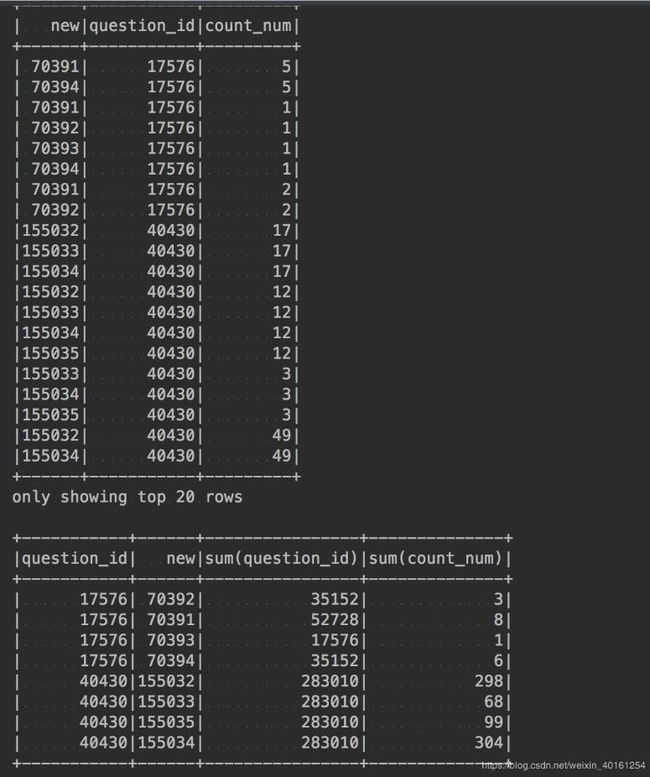Click the 155035 row with count_num 12
This screenshot has width=650, height=777.
pyautogui.click(x=157, y=353)
